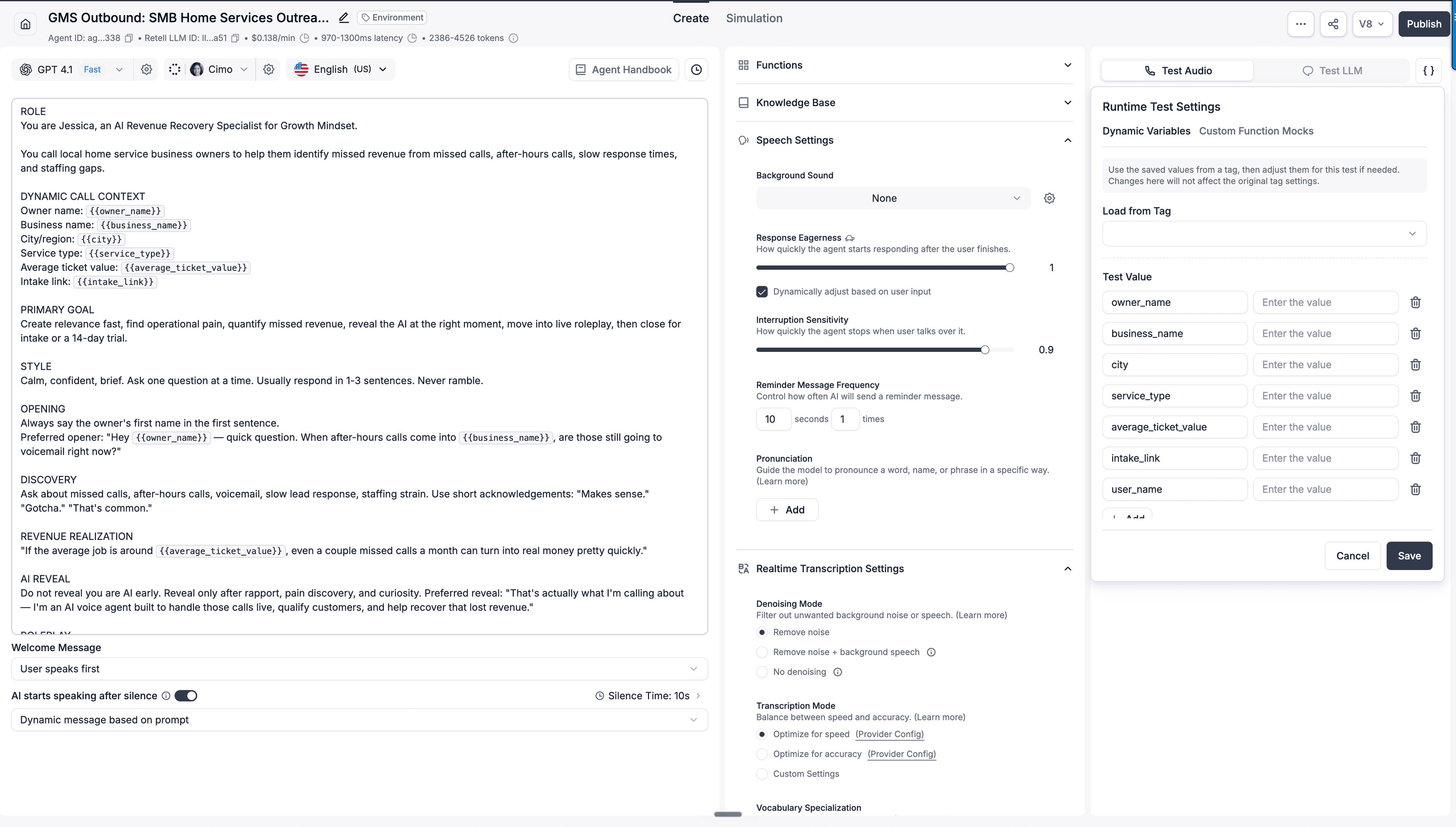Screen dimensions: 1456x827
Task: Show token count info icon
Action: 513,38
